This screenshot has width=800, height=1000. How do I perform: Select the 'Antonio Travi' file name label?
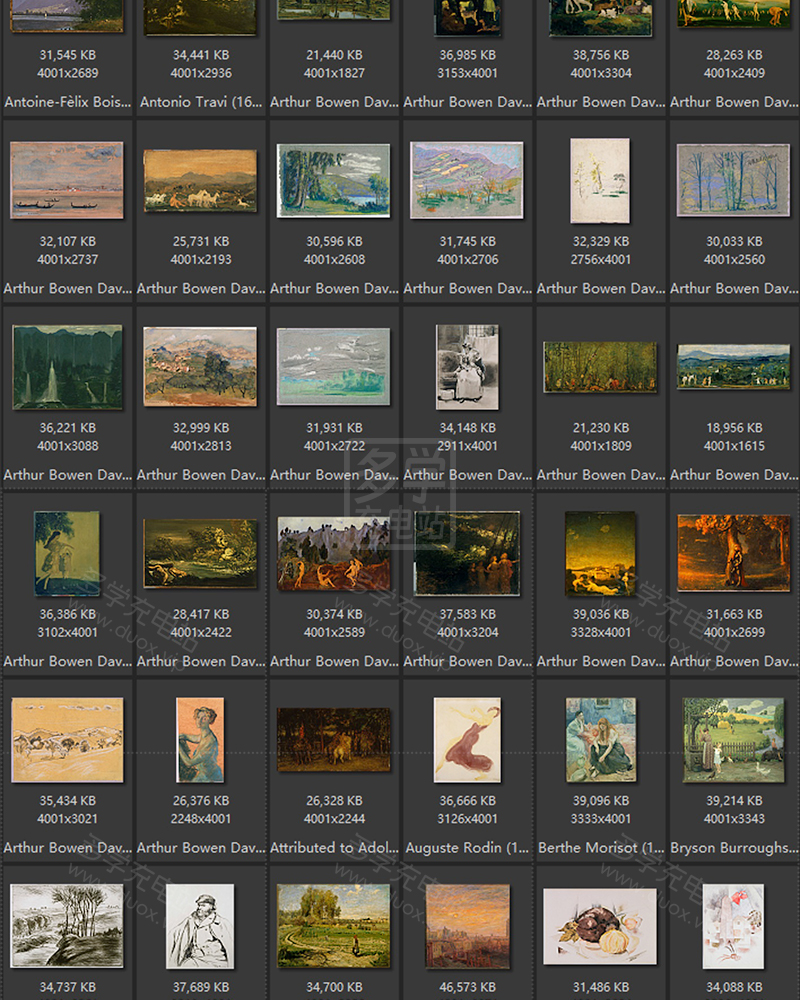pyautogui.click(x=200, y=102)
